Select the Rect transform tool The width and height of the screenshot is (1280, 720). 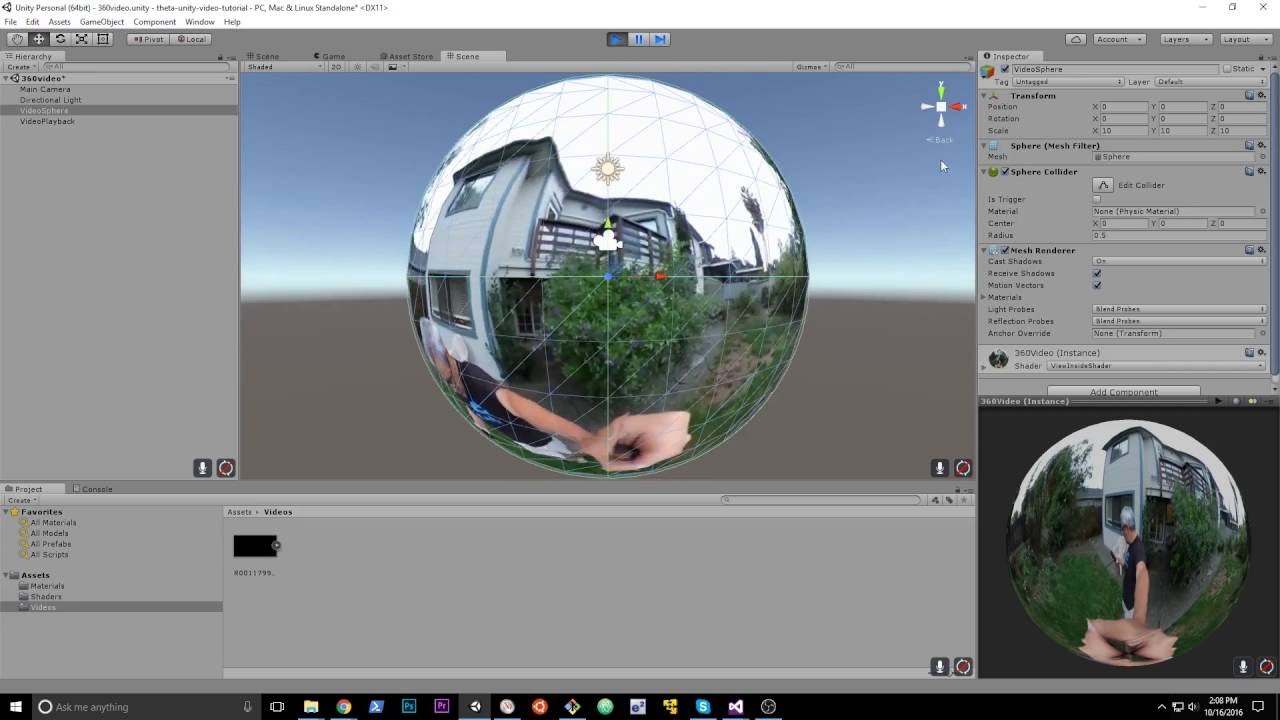tap(103, 39)
